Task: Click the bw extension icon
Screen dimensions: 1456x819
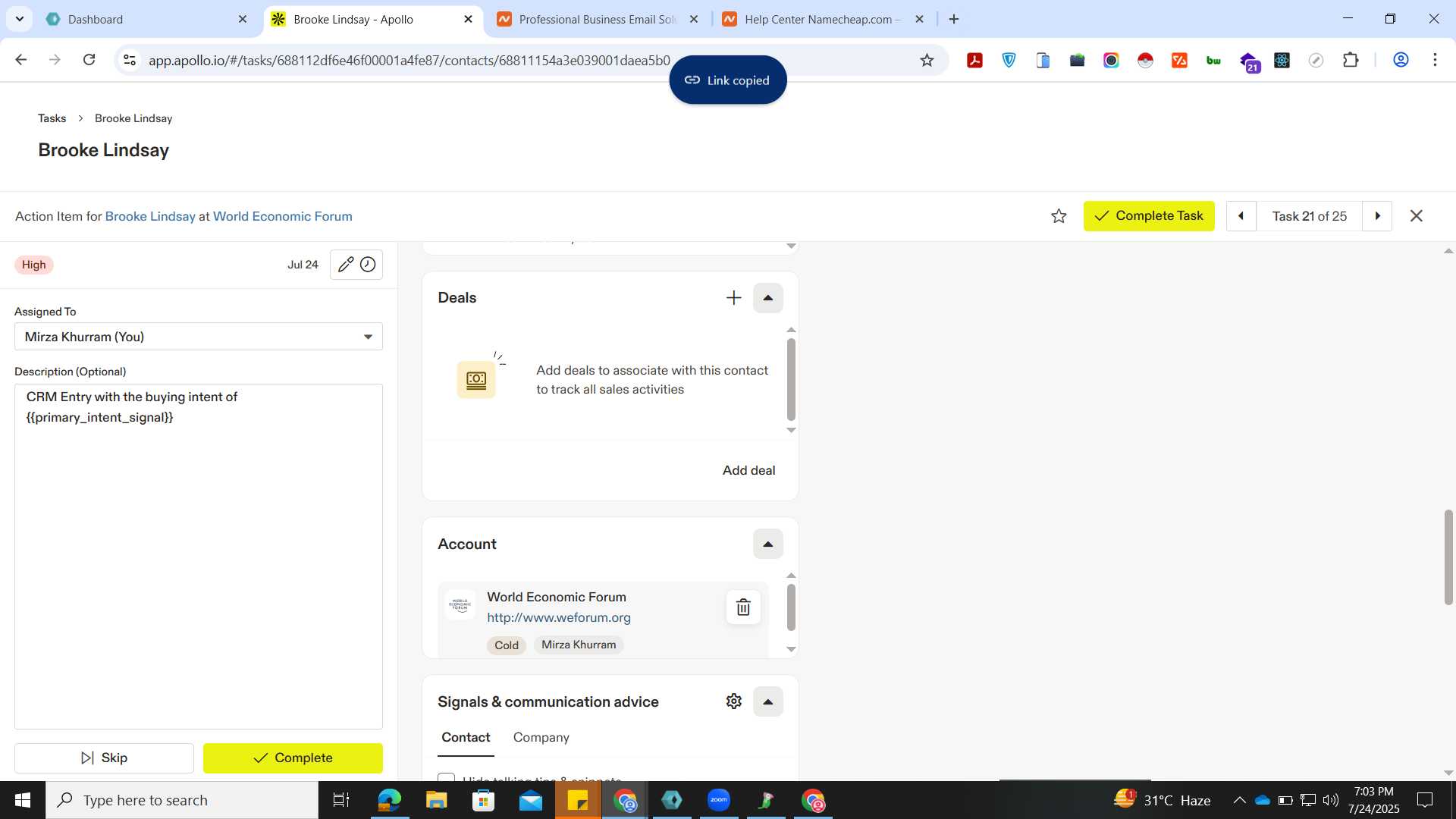Action: 1213,60
